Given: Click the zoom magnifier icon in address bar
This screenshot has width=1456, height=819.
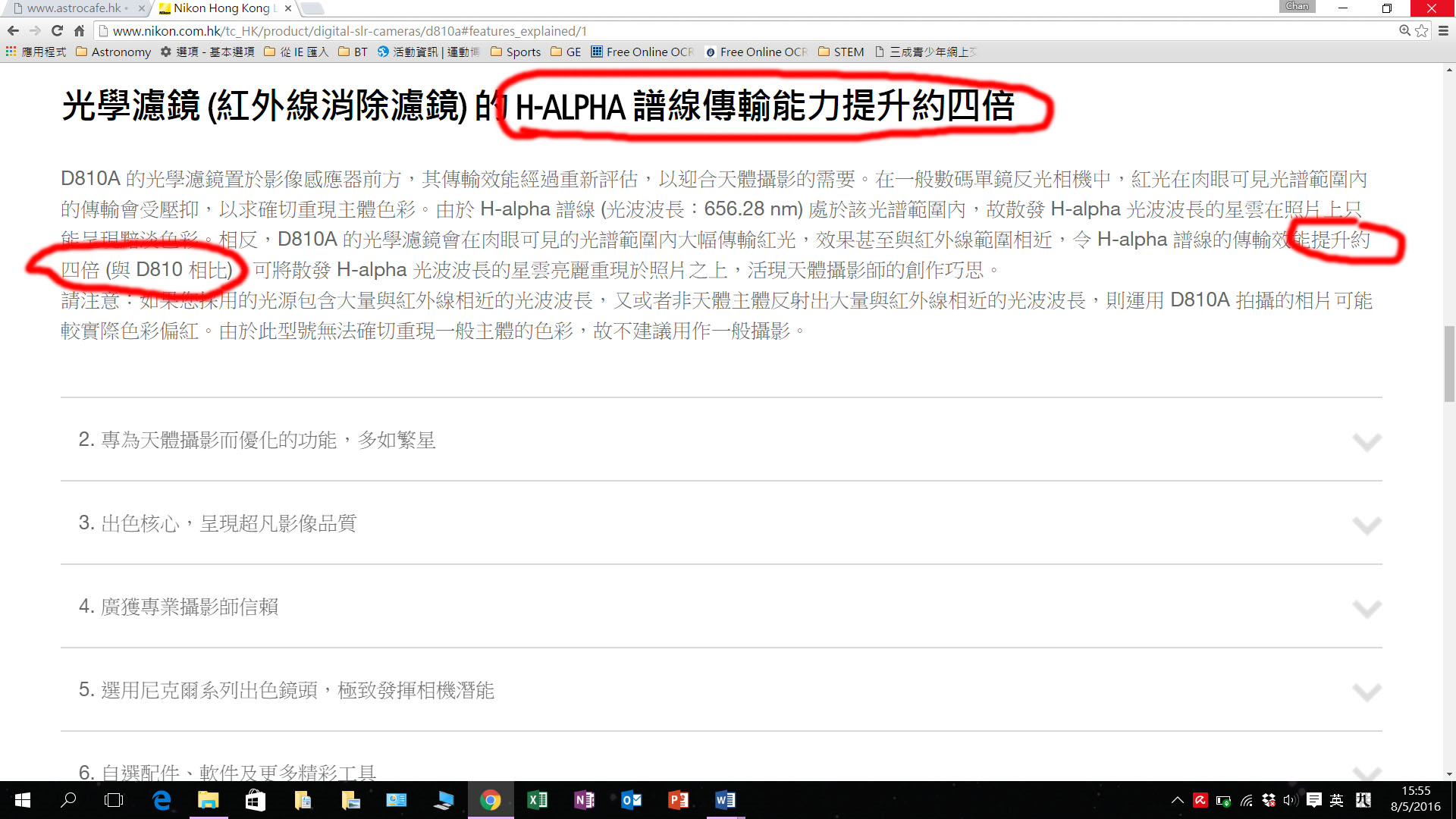Looking at the screenshot, I should click(1404, 31).
